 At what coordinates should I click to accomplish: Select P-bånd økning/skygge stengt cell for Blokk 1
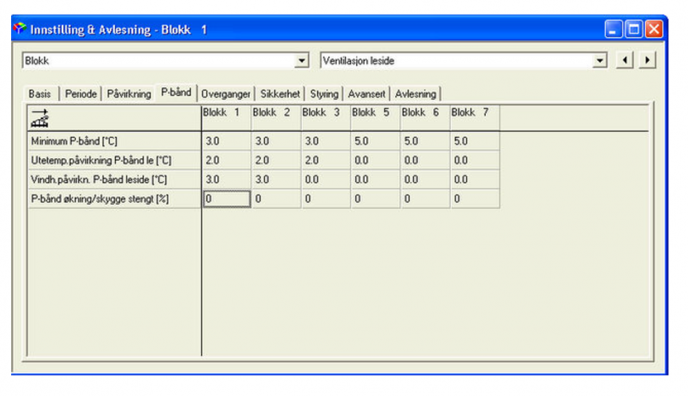(x=226, y=199)
